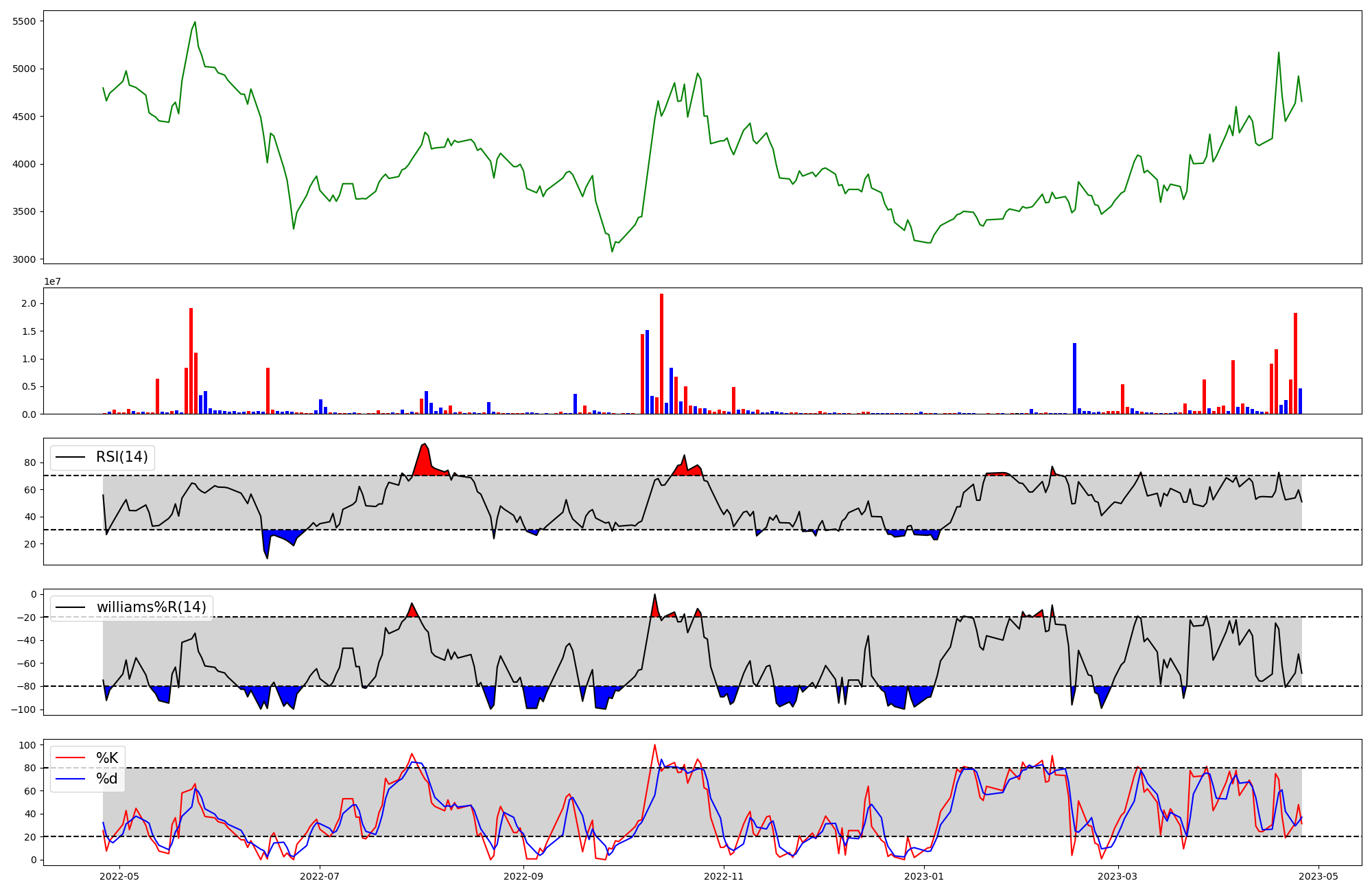Click the 2023-03 x-axis date label
Image resolution: width=1372 pixels, height=892 pixels.
click(1118, 876)
